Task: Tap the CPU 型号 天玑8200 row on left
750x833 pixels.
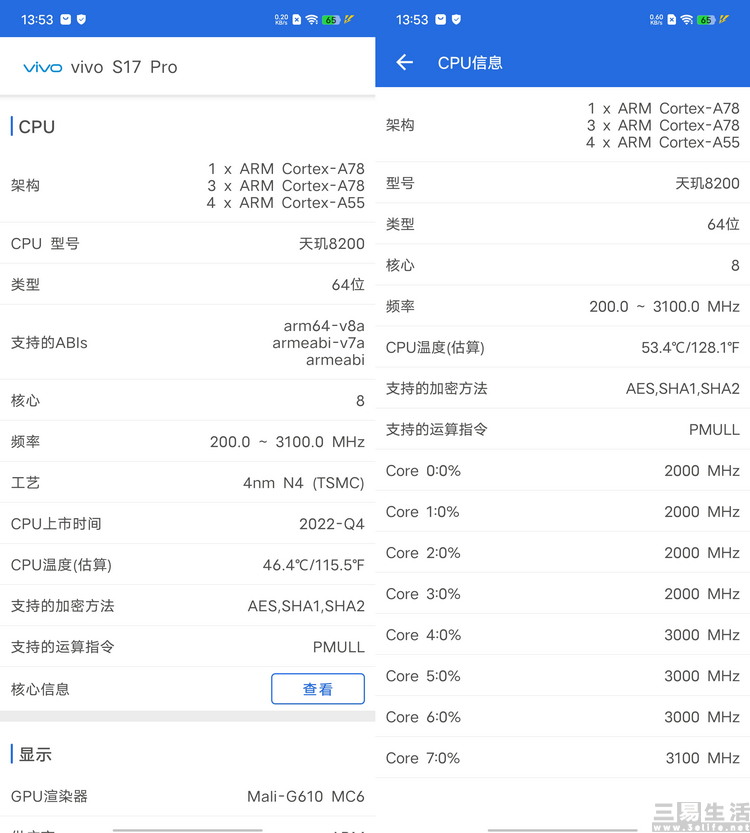Action: [x=188, y=243]
